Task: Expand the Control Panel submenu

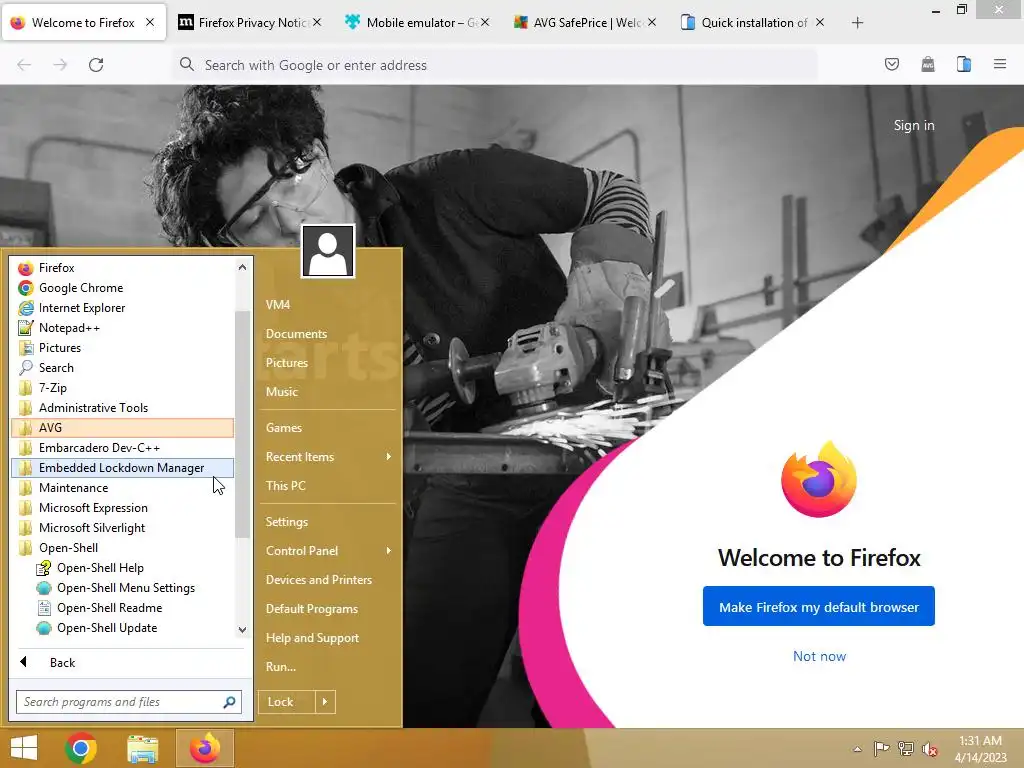Action: click(328, 551)
